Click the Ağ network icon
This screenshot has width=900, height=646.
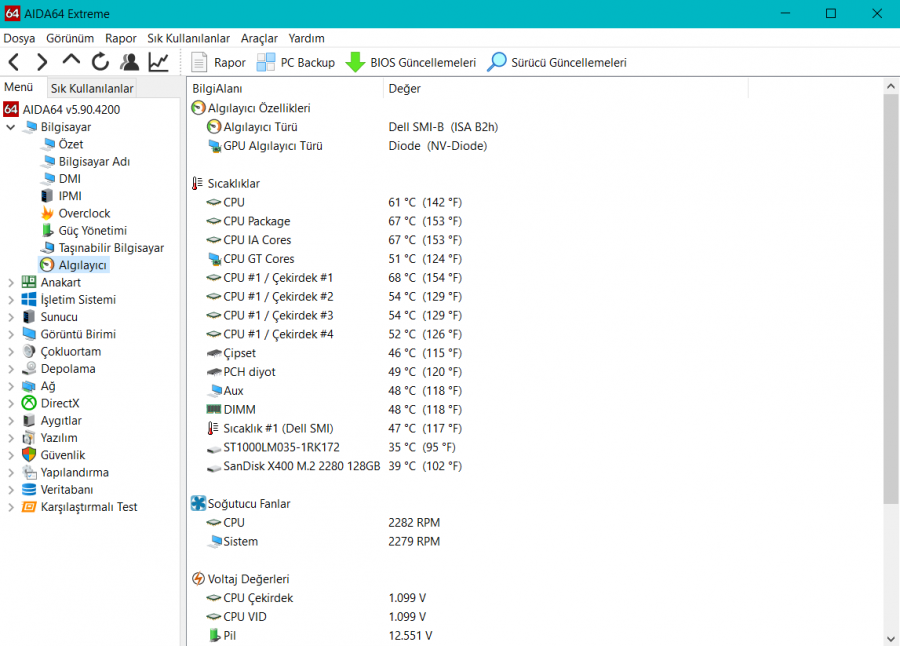pyautogui.click(x=29, y=386)
